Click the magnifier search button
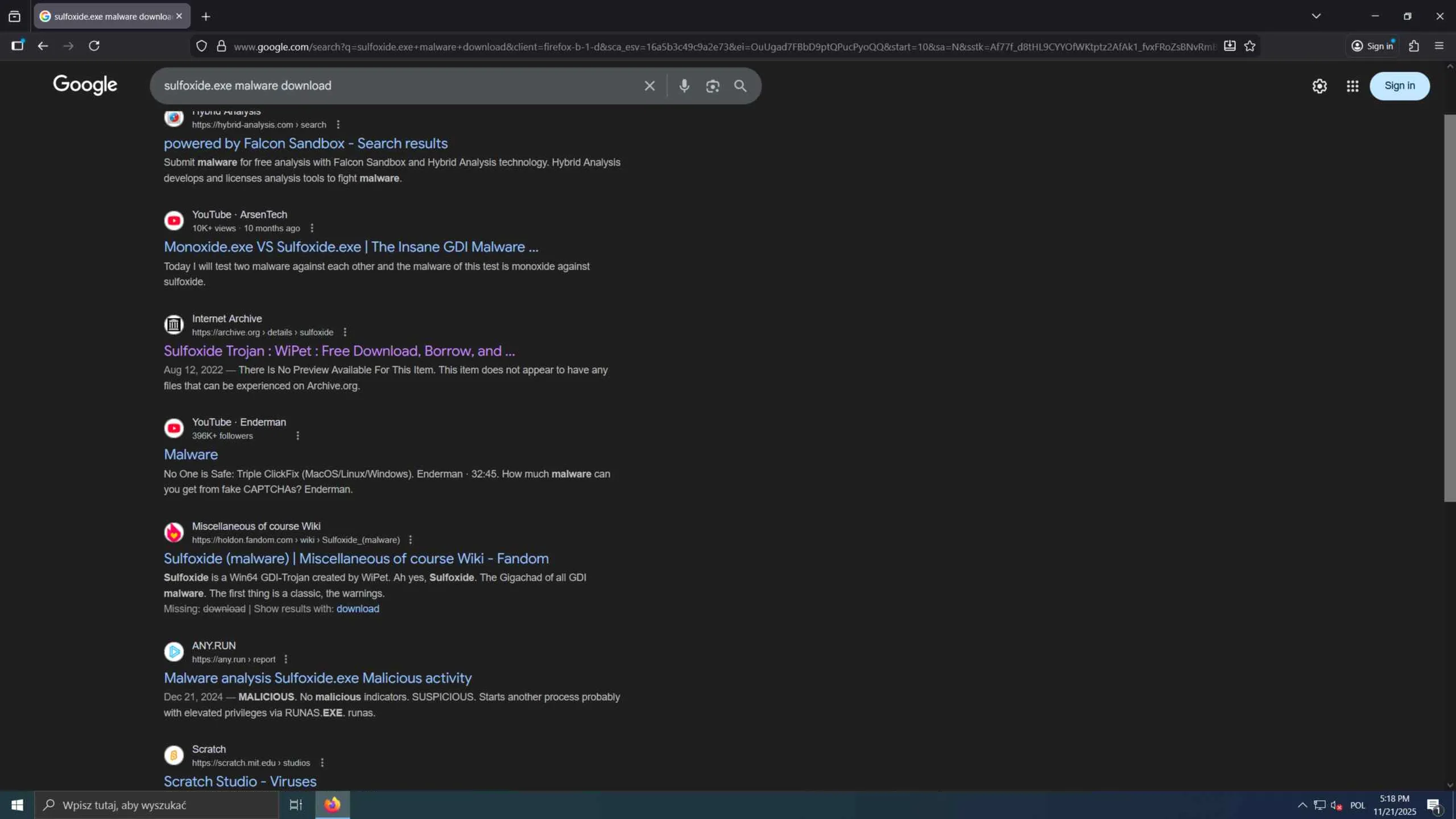The width and height of the screenshot is (1456, 819). click(740, 86)
